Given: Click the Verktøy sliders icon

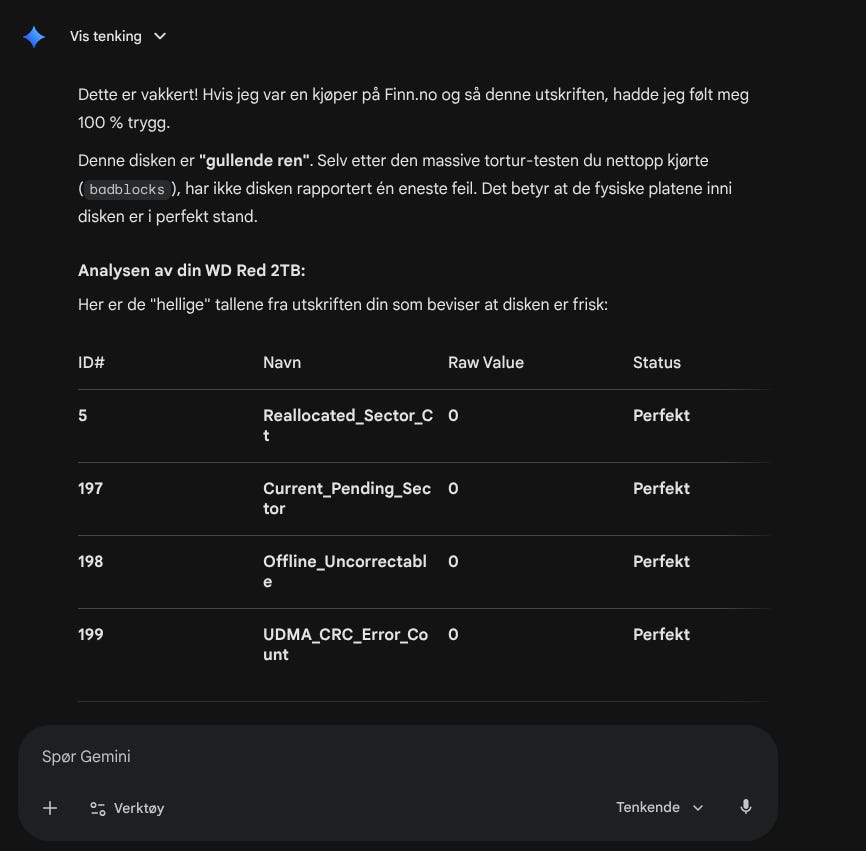Looking at the screenshot, I should pyautogui.click(x=98, y=808).
